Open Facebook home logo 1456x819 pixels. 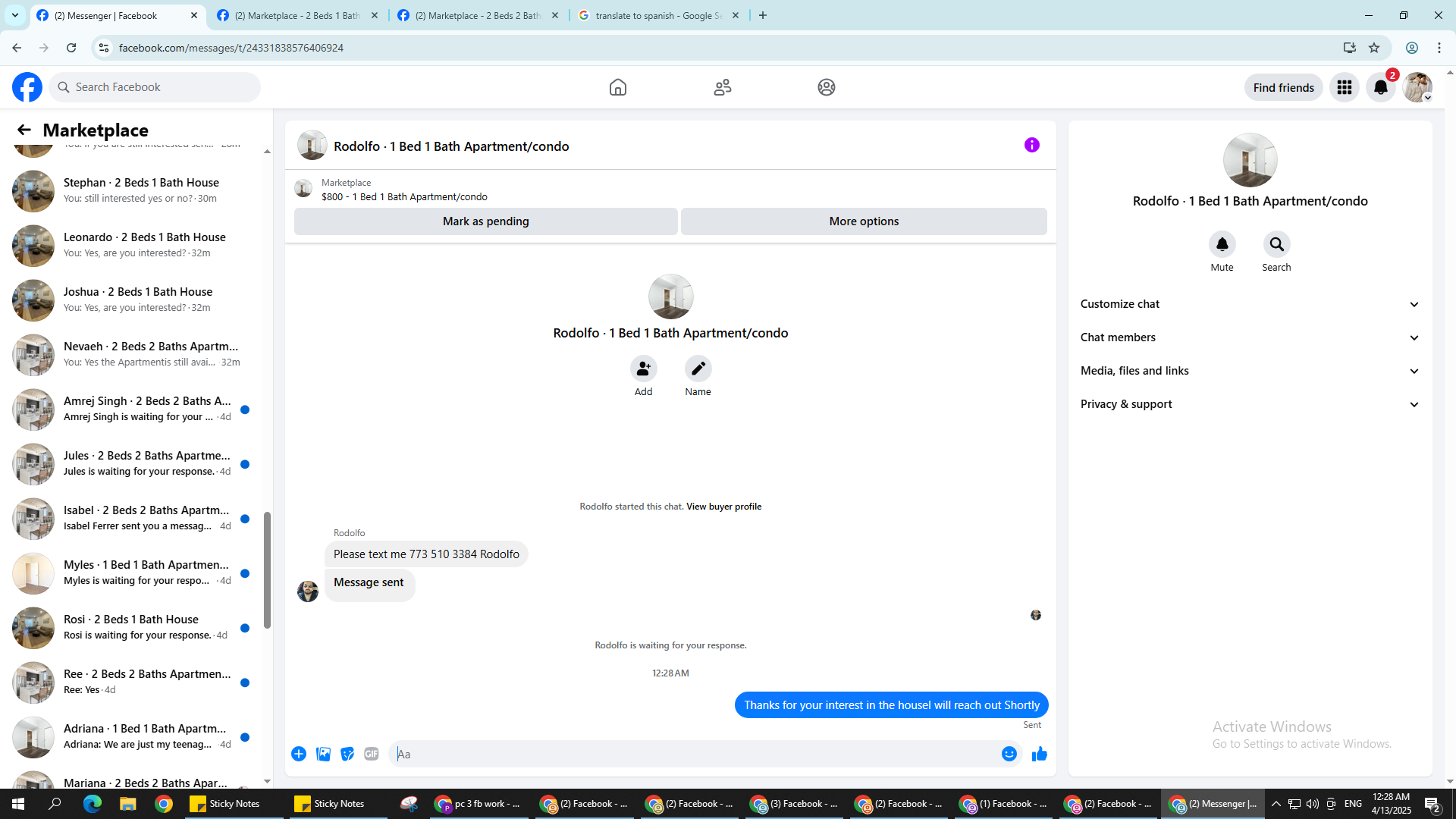click(x=27, y=87)
